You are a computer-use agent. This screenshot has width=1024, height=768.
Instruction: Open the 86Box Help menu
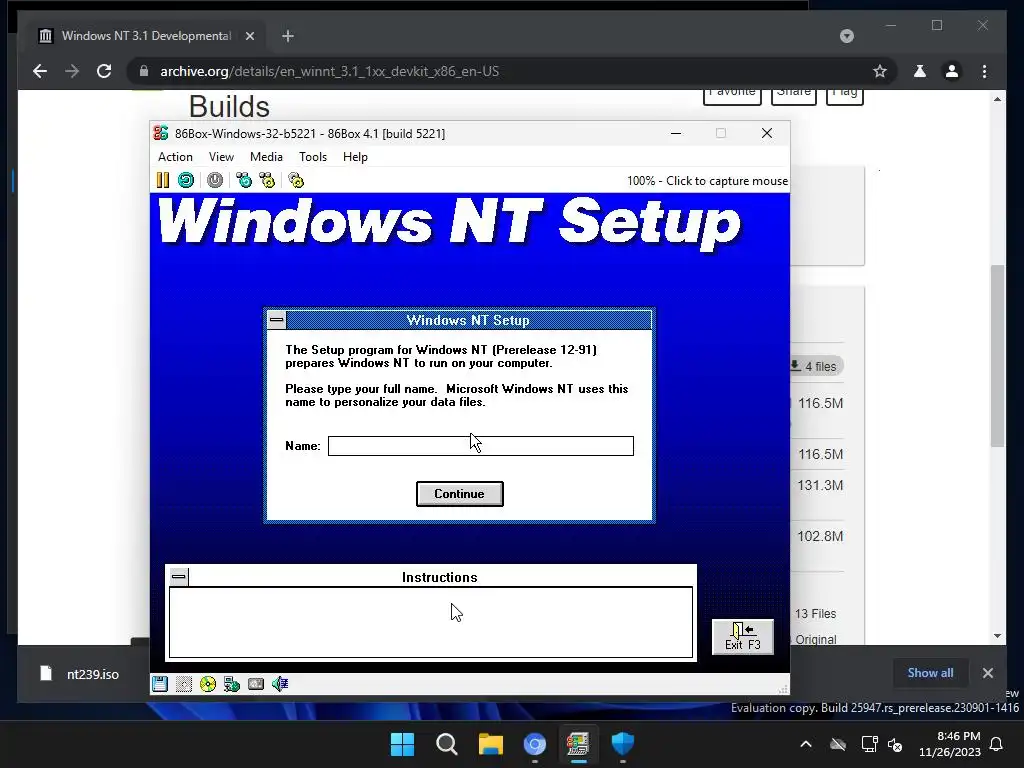point(355,157)
